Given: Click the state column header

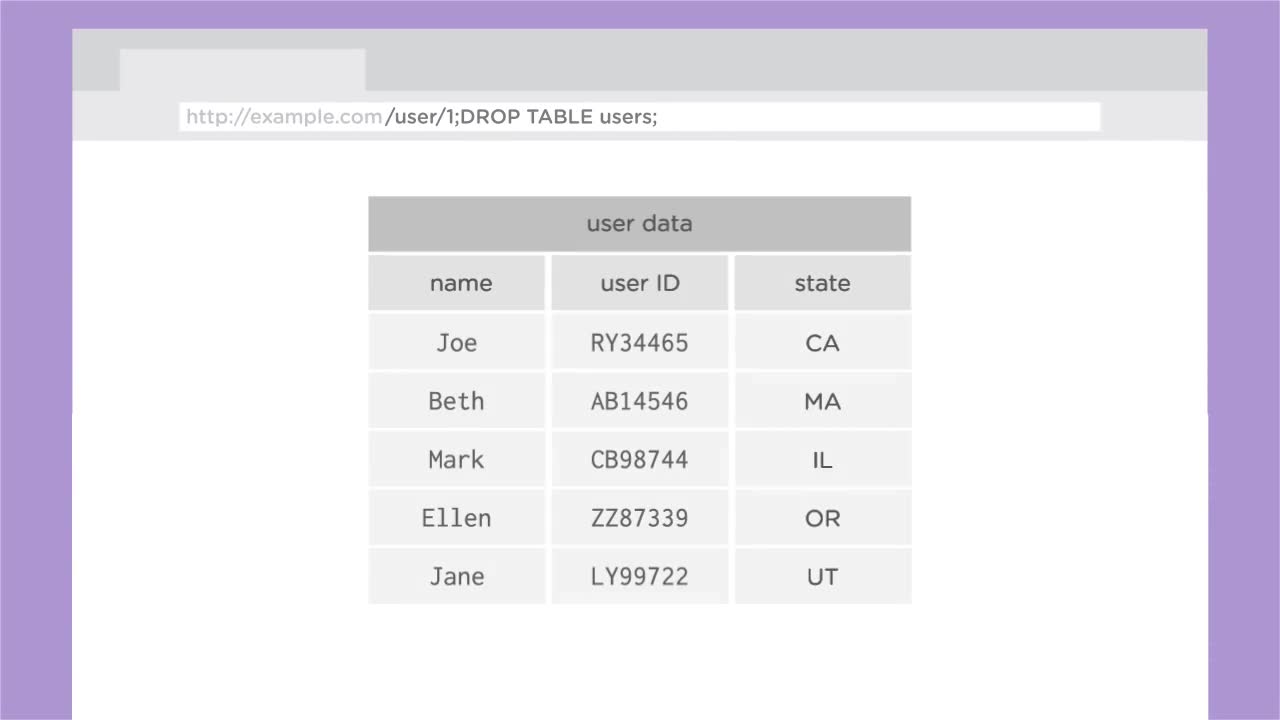Looking at the screenshot, I should 822,283.
